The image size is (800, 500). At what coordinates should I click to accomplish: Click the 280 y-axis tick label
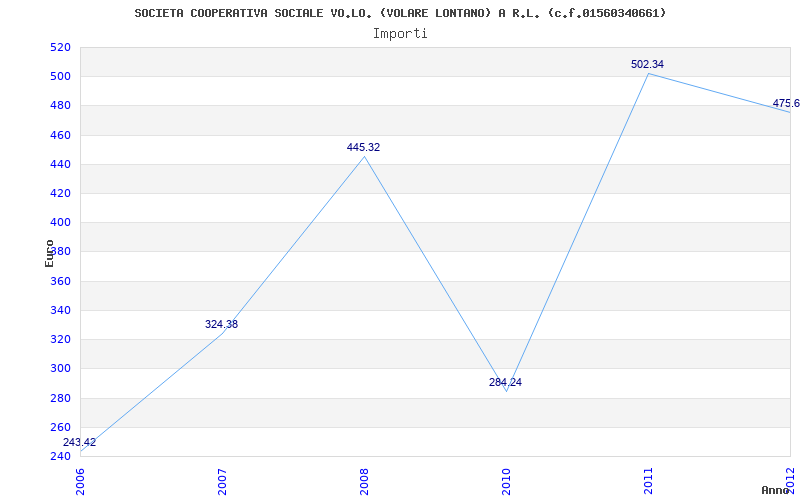[60, 398]
